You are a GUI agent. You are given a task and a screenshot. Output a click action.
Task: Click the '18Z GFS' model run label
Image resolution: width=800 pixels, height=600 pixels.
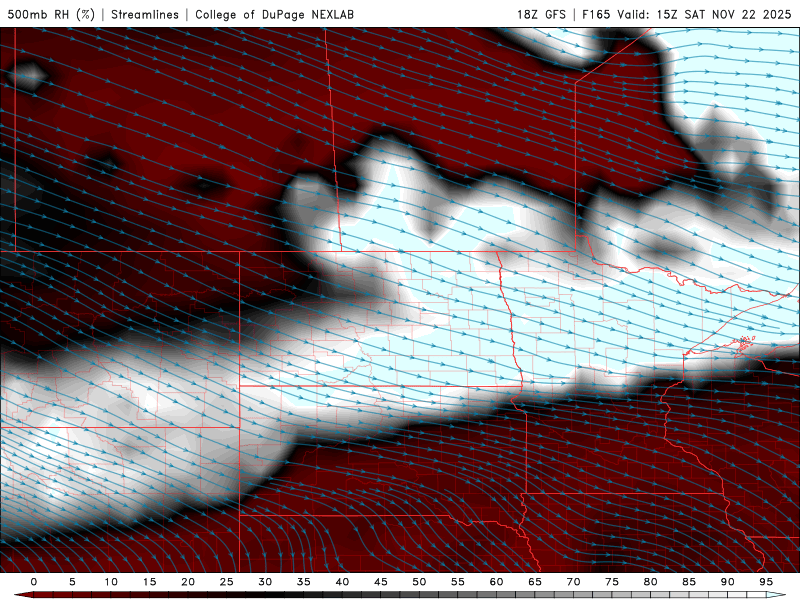tap(541, 14)
